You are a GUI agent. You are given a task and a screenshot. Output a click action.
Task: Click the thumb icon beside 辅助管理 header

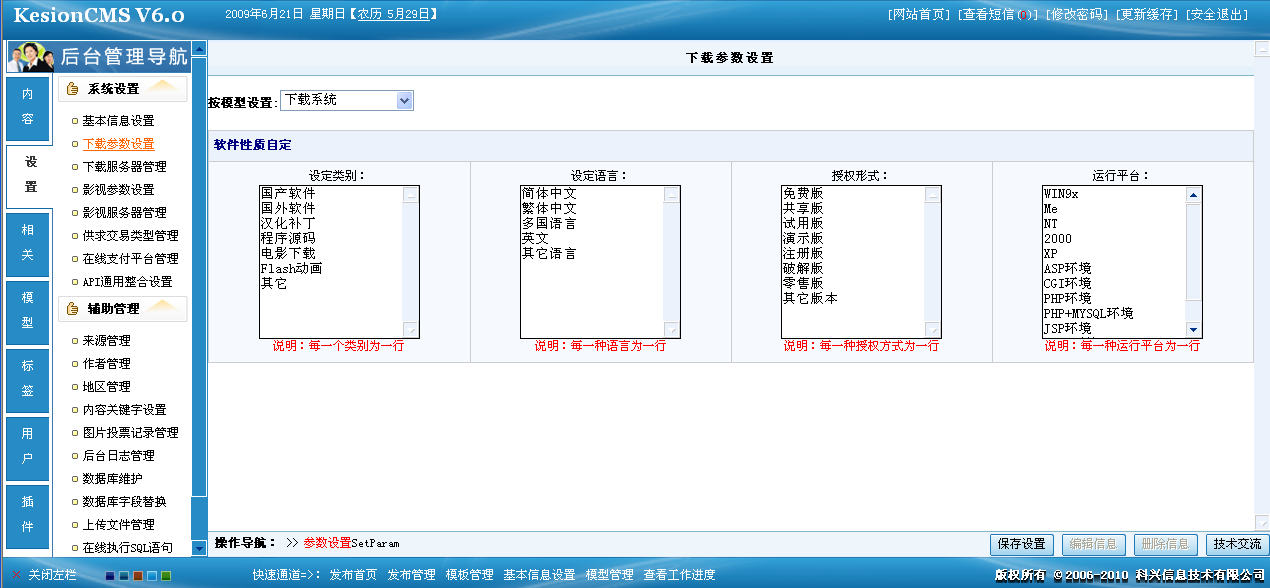click(x=72, y=309)
